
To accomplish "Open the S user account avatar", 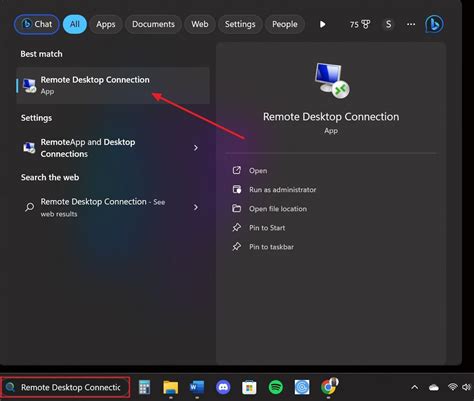I will click(x=388, y=24).
